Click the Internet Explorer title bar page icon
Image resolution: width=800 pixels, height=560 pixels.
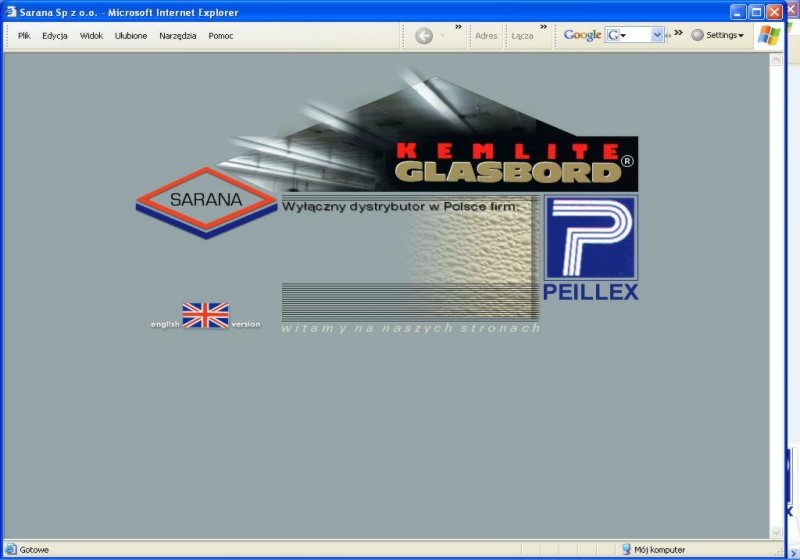(11, 12)
